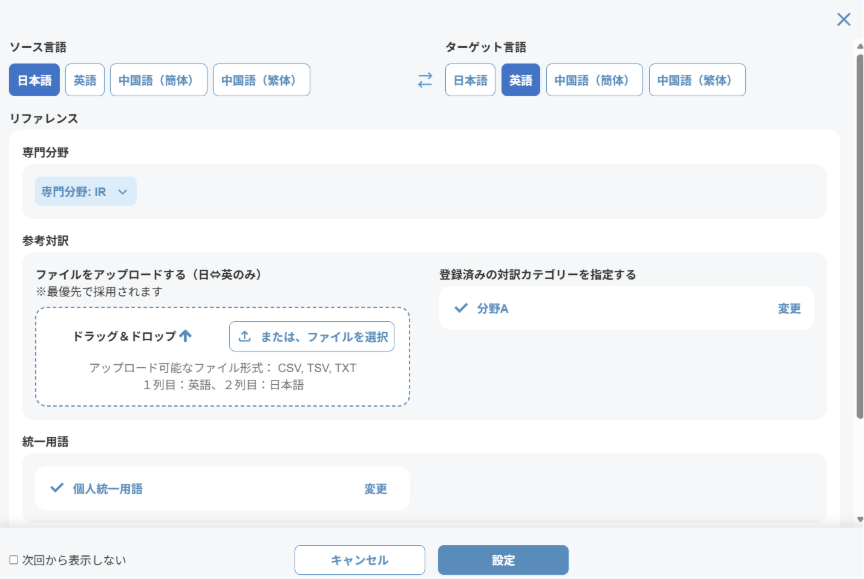Click the drag and drop upload arrow icon

pyautogui.click(x=185, y=336)
